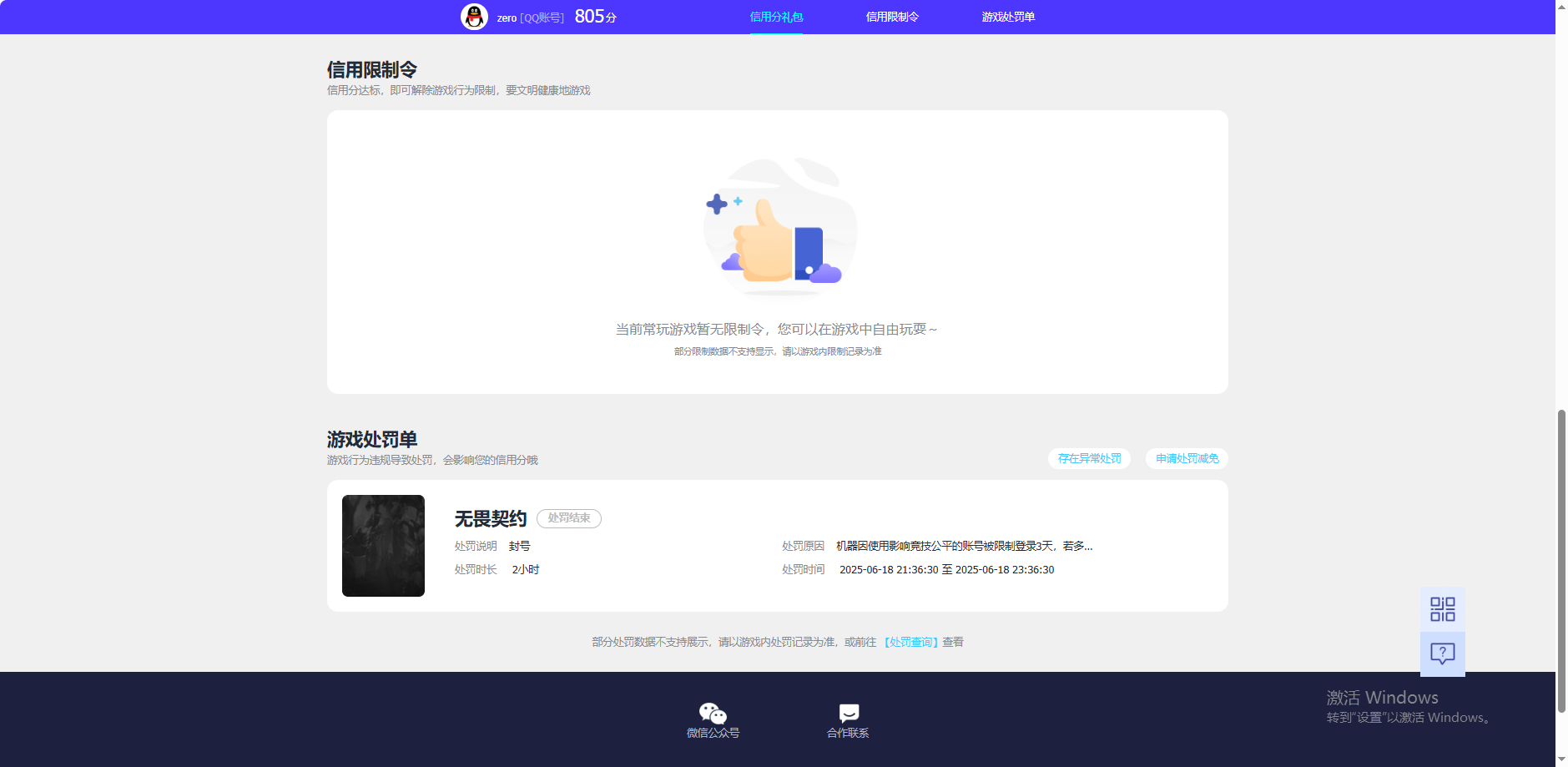Click the 游戏处罚单 section heading
1568x767 pixels.
click(372, 439)
